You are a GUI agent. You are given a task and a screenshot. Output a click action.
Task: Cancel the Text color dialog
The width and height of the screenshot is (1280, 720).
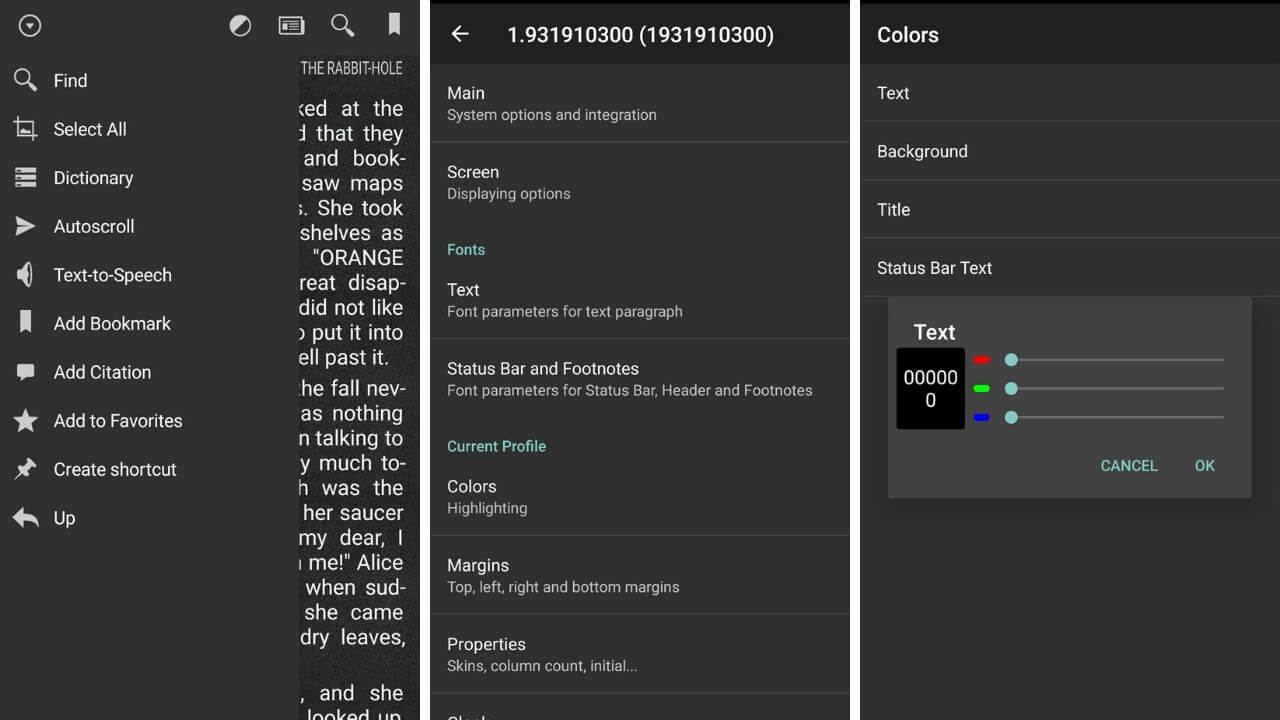(1129, 465)
